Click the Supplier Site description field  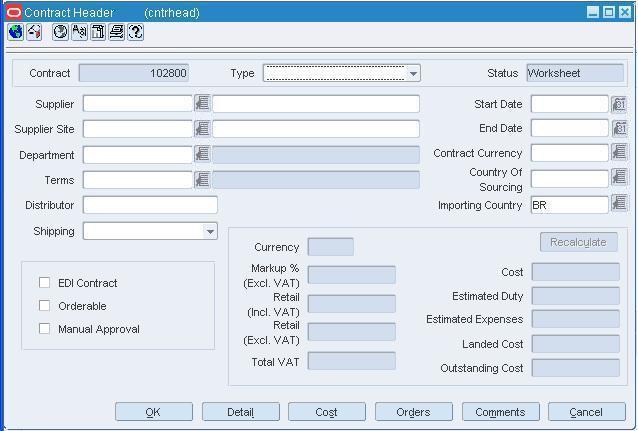[x=316, y=129]
